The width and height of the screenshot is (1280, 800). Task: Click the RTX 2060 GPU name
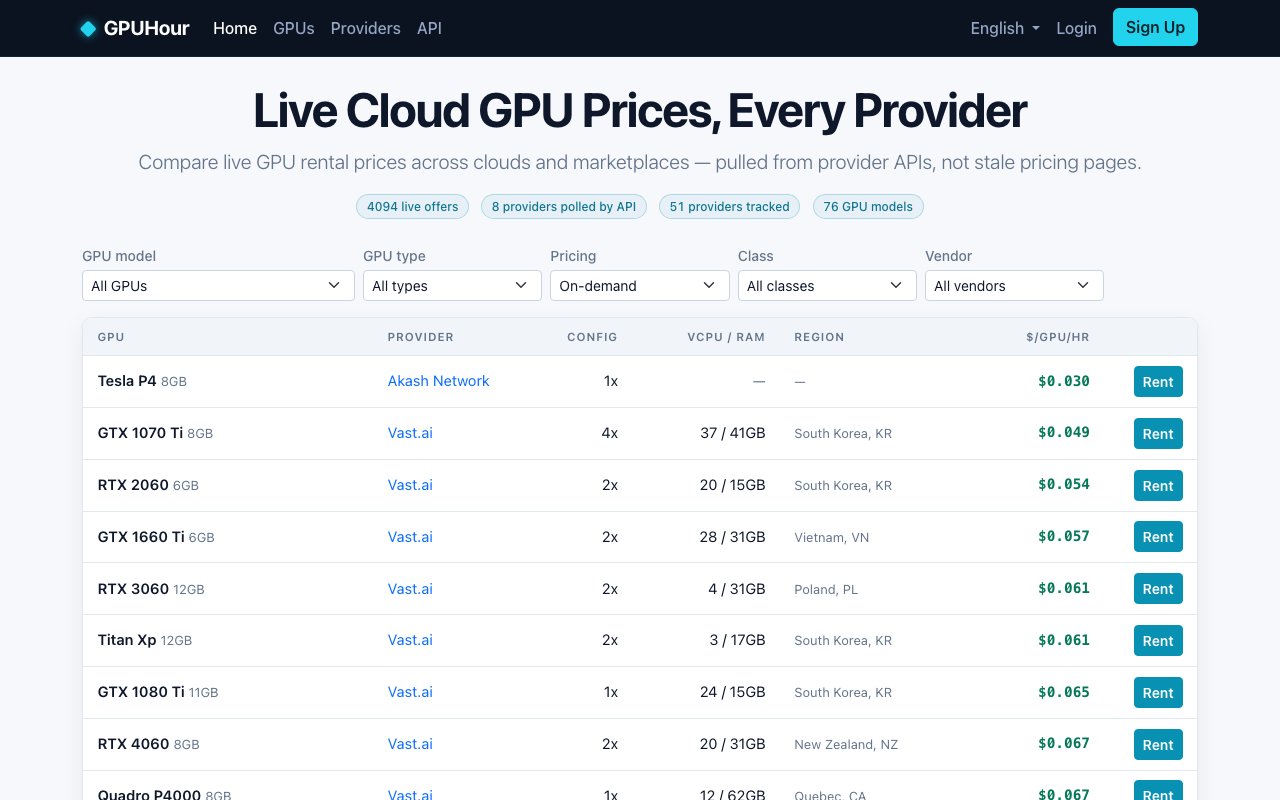tap(133, 485)
